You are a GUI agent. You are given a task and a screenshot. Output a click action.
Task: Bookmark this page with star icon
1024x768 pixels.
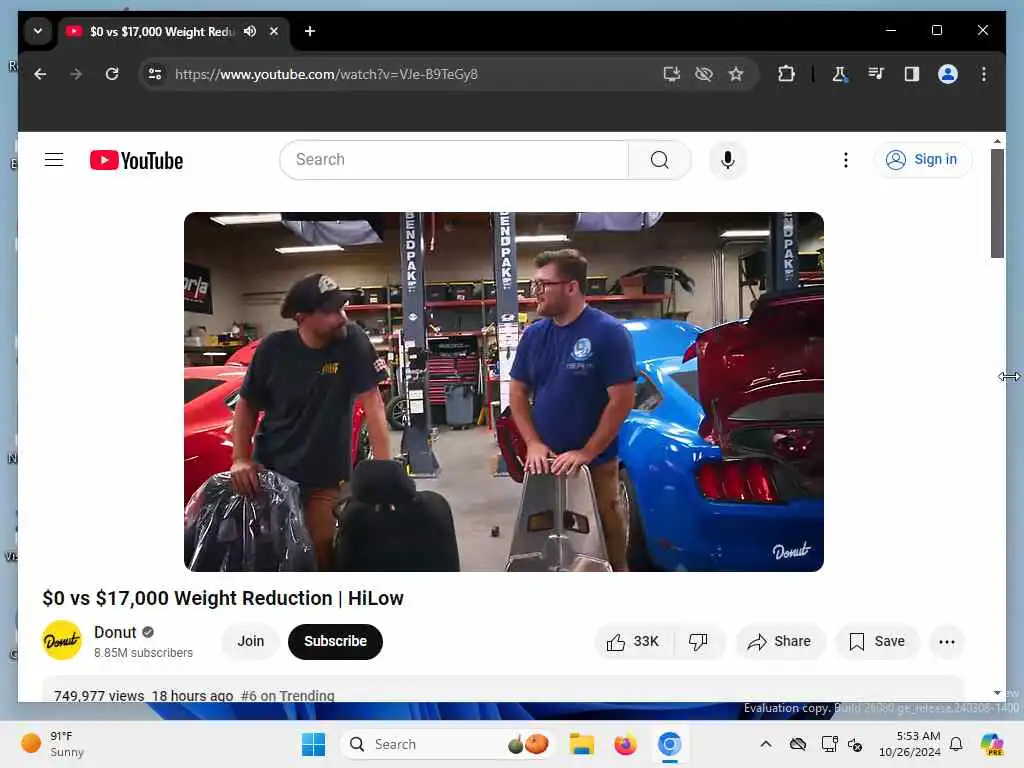click(736, 74)
